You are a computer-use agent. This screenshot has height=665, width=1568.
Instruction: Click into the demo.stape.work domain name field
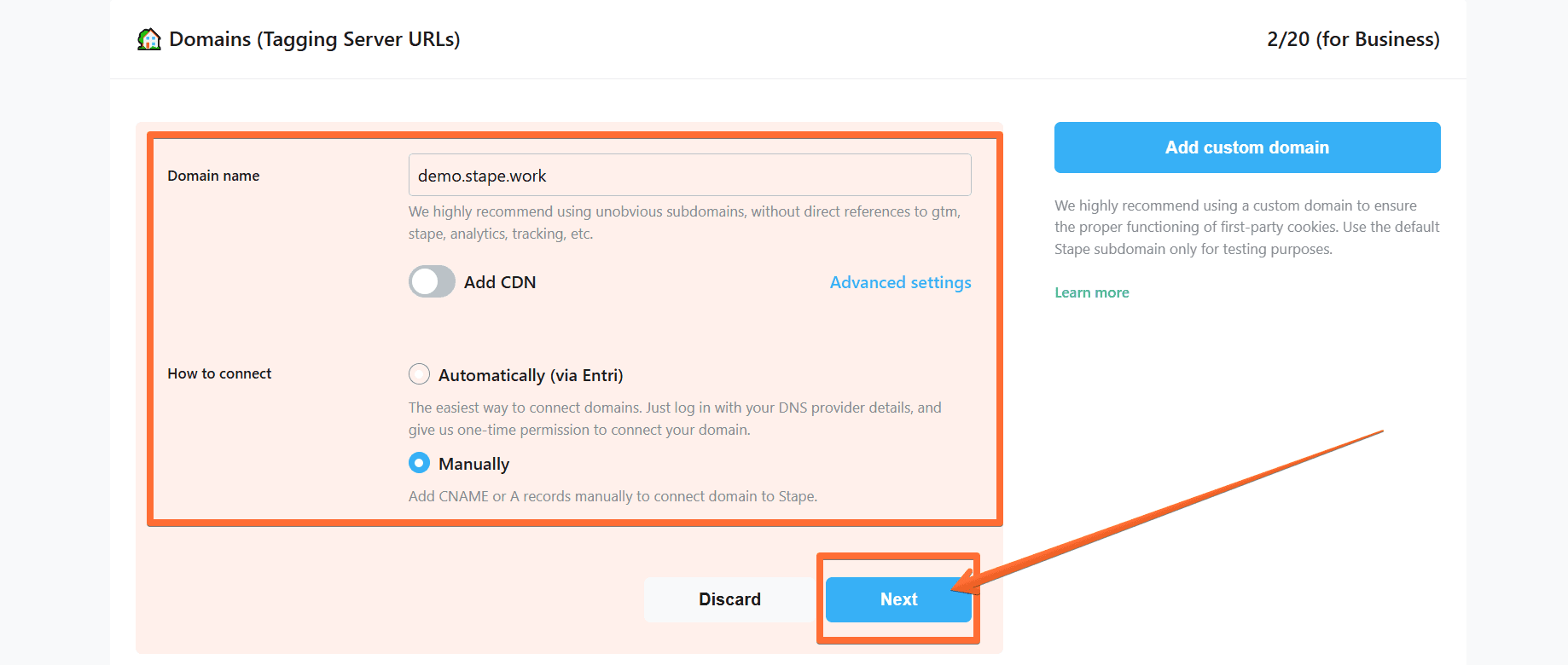[x=689, y=175]
